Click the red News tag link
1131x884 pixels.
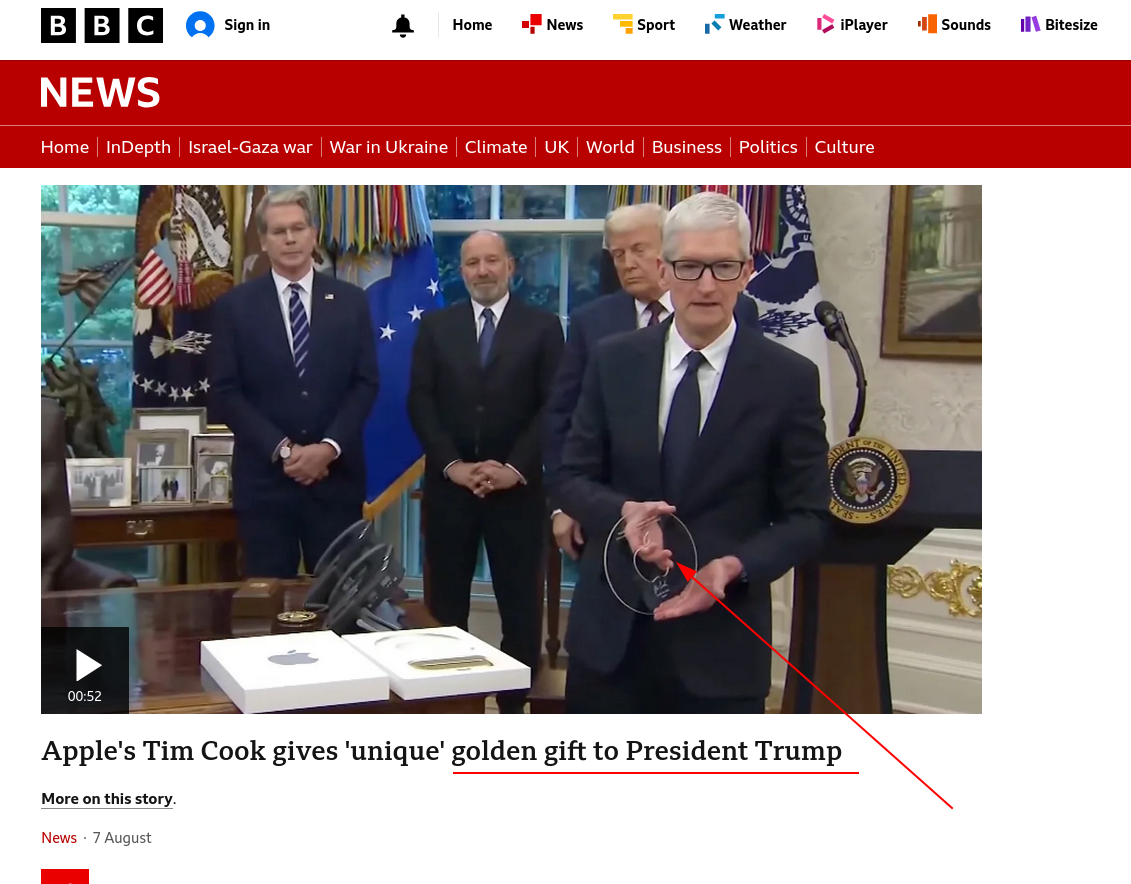pos(59,838)
